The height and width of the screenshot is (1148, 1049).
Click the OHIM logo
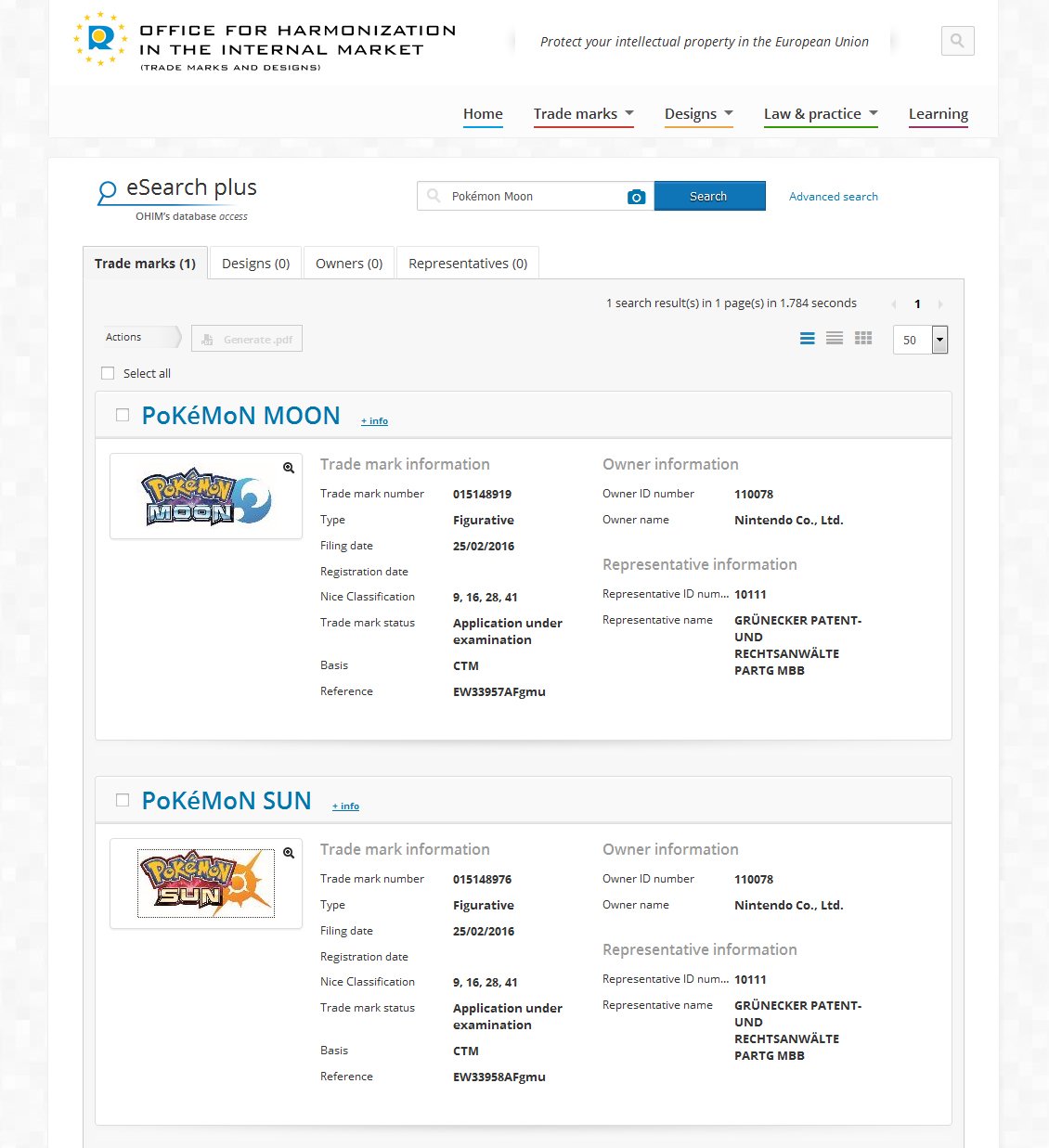(100, 40)
